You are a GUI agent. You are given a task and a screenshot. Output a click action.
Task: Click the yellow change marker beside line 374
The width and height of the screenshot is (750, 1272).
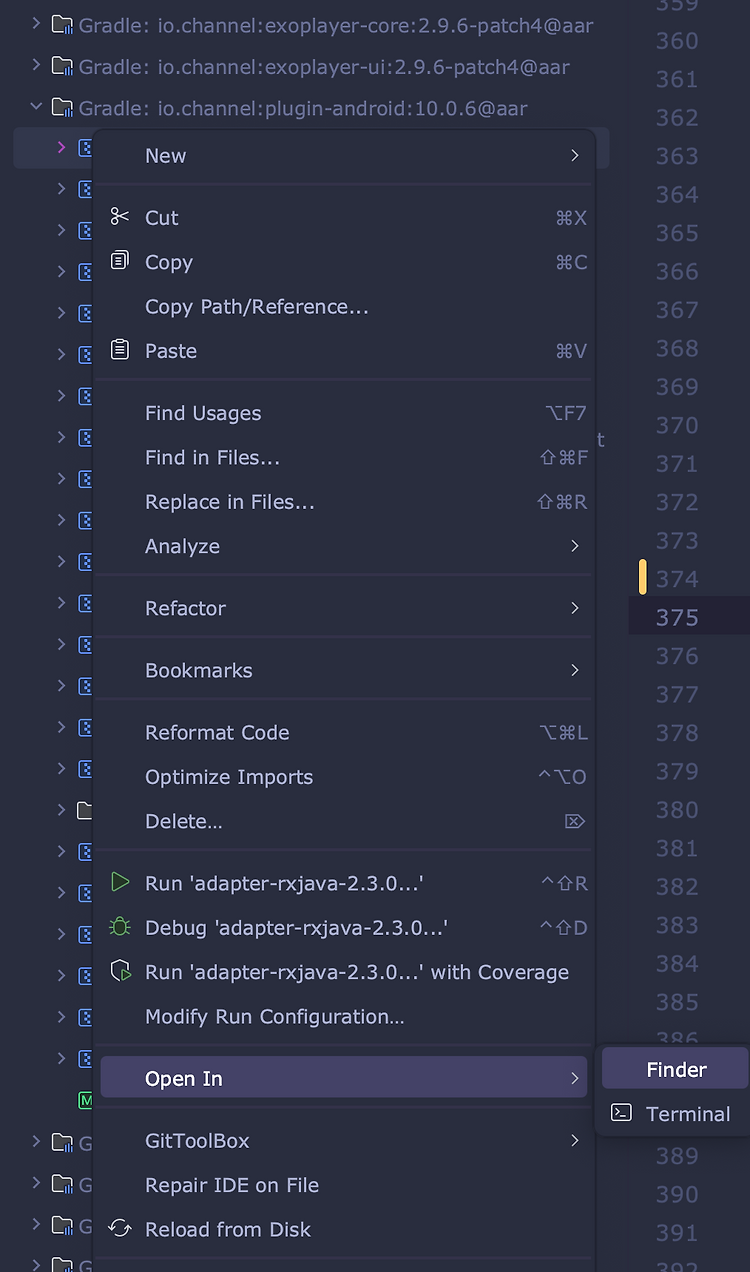coord(642,577)
